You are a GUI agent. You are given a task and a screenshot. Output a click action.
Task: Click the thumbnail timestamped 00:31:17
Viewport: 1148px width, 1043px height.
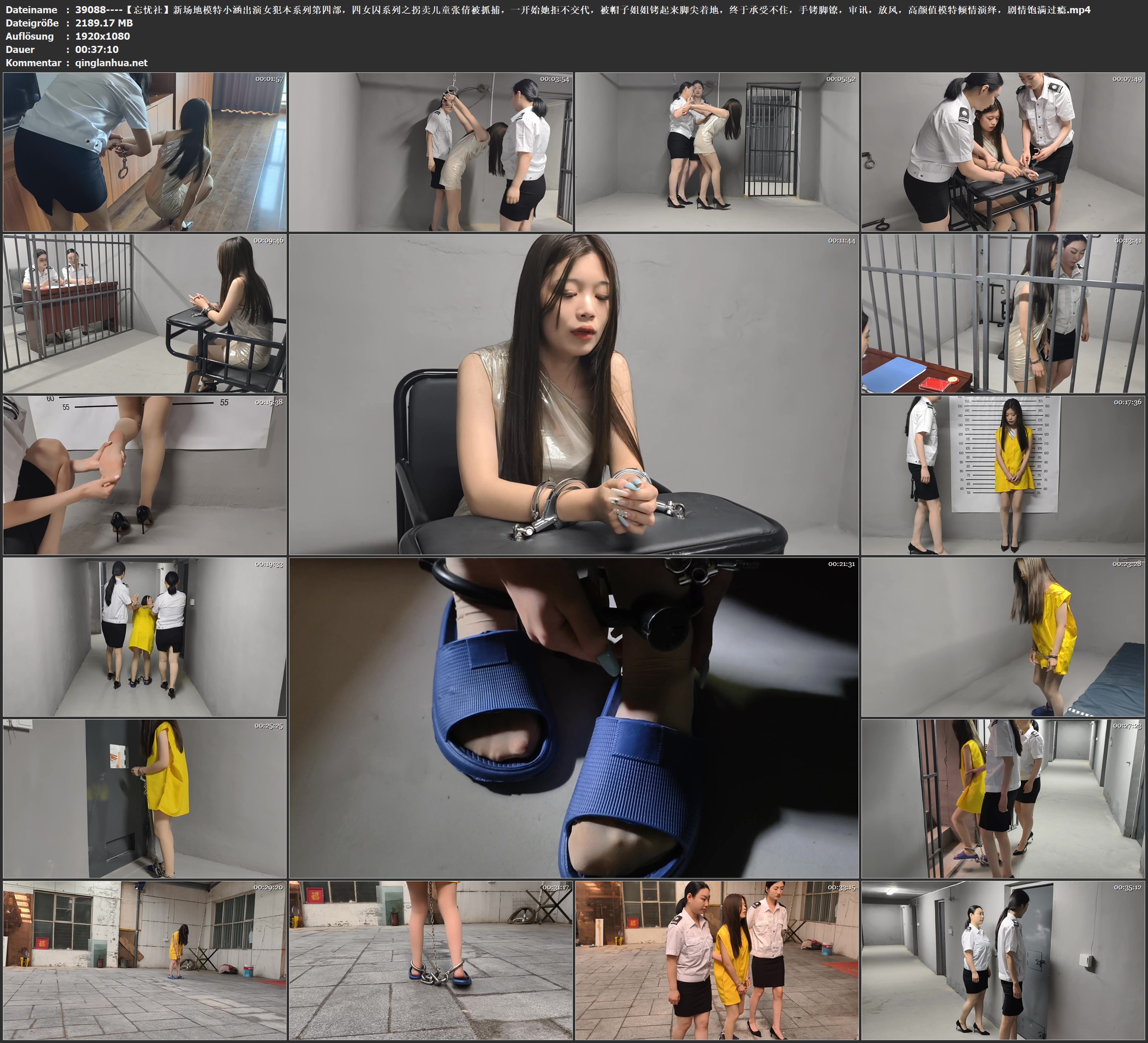click(430, 960)
